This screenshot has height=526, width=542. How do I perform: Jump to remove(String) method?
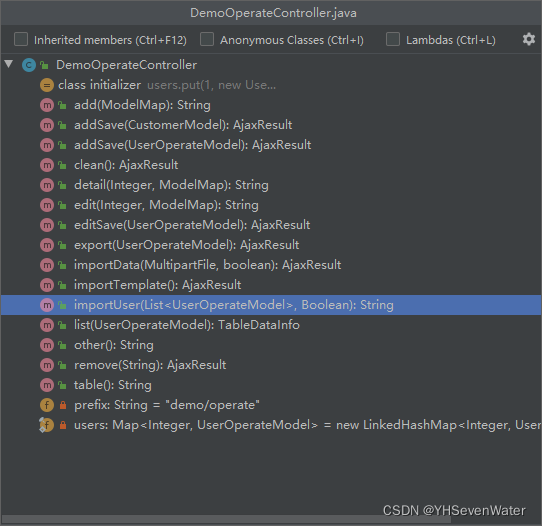click(x=150, y=365)
